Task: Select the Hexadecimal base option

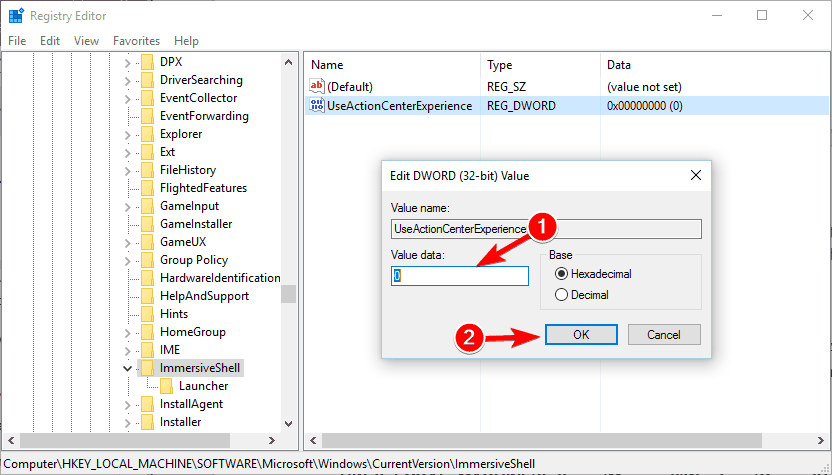Action: tap(561, 274)
